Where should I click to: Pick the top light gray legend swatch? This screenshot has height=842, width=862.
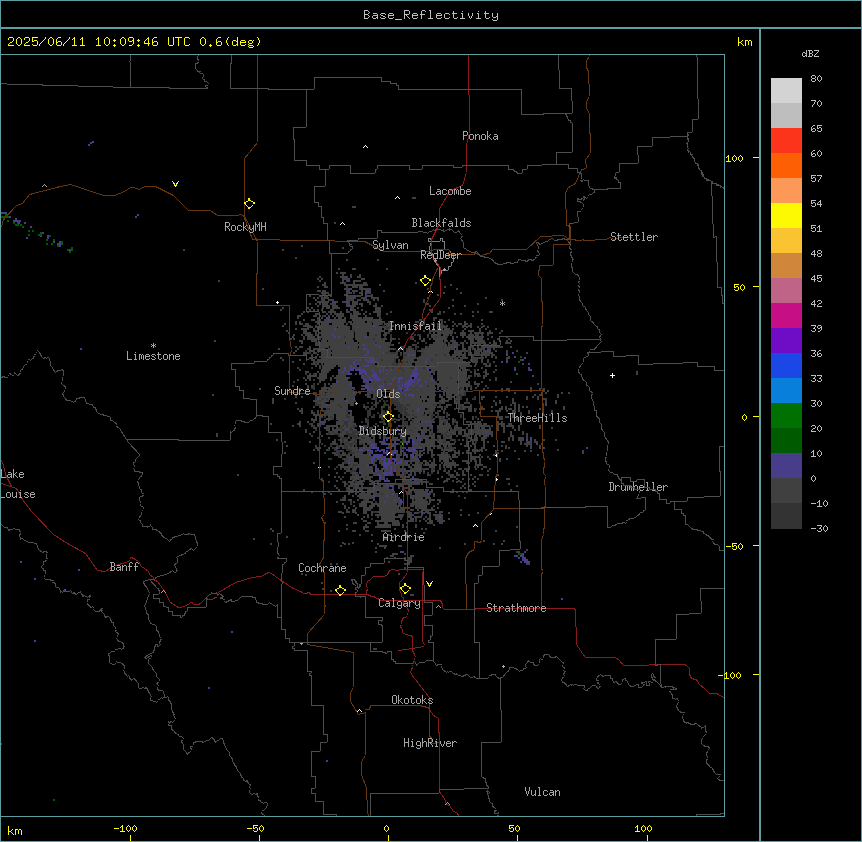point(786,91)
